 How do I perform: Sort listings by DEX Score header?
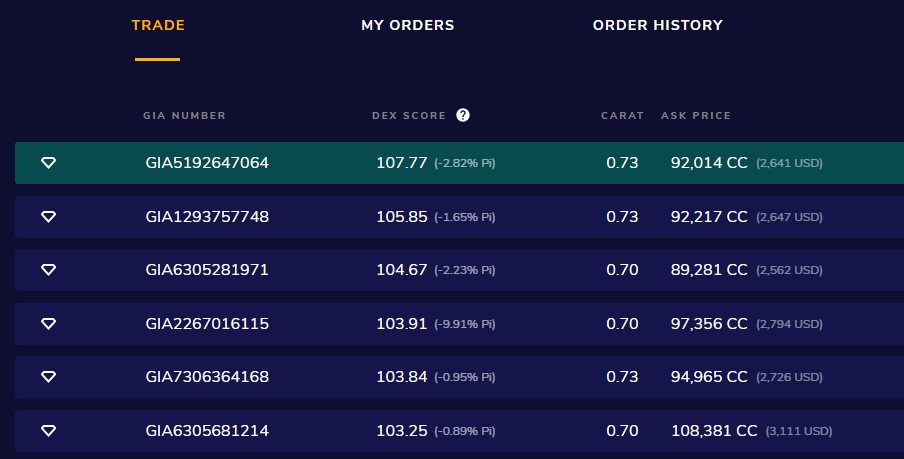(x=409, y=116)
